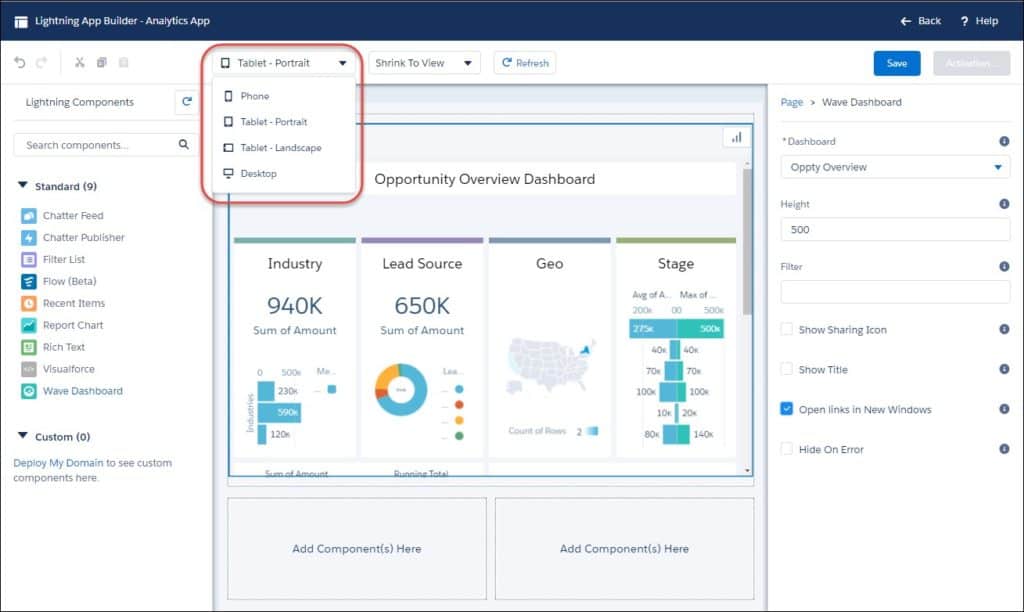Select the Filter List component icon
The image size is (1024, 612).
coord(29,259)
